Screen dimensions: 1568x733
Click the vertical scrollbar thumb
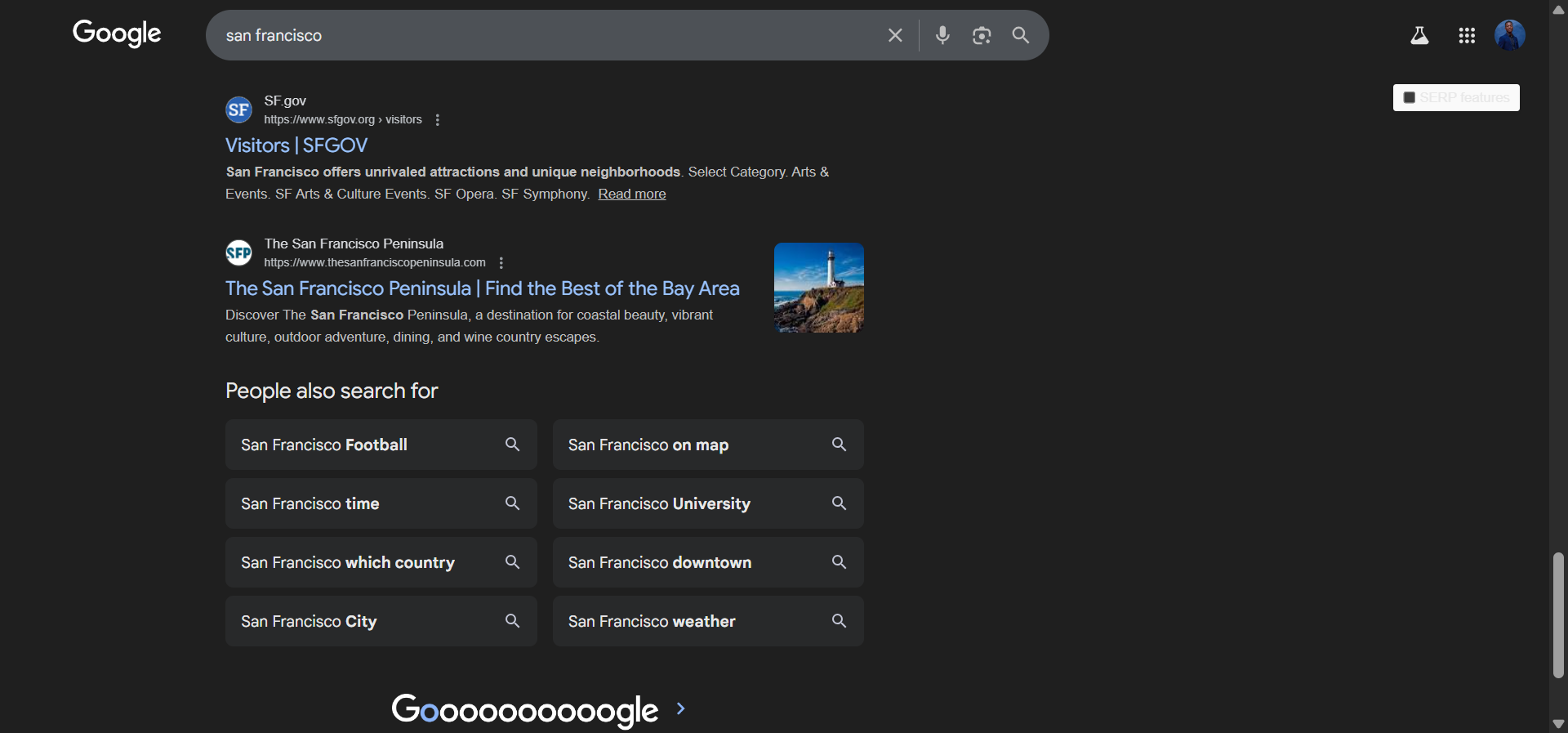click(1558, 615)
